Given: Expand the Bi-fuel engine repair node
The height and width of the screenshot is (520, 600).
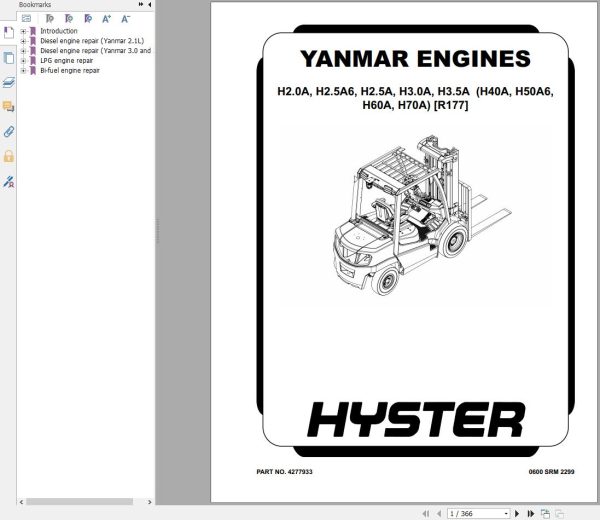Looking at the screenshot, I should pyautogui.click(x=23, y=71).
